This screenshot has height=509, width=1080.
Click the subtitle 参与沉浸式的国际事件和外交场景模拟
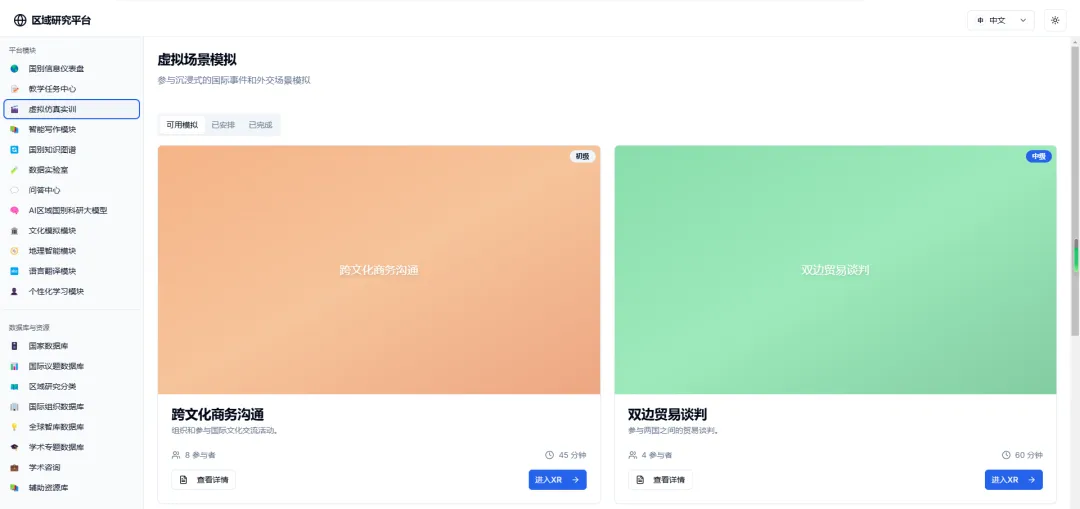[x=234, y=81]
